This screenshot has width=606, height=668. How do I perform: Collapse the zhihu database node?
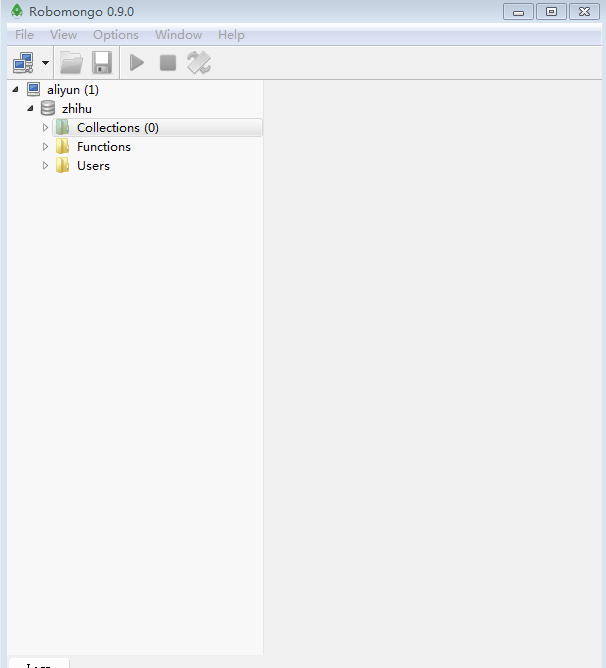click(30, 109)
